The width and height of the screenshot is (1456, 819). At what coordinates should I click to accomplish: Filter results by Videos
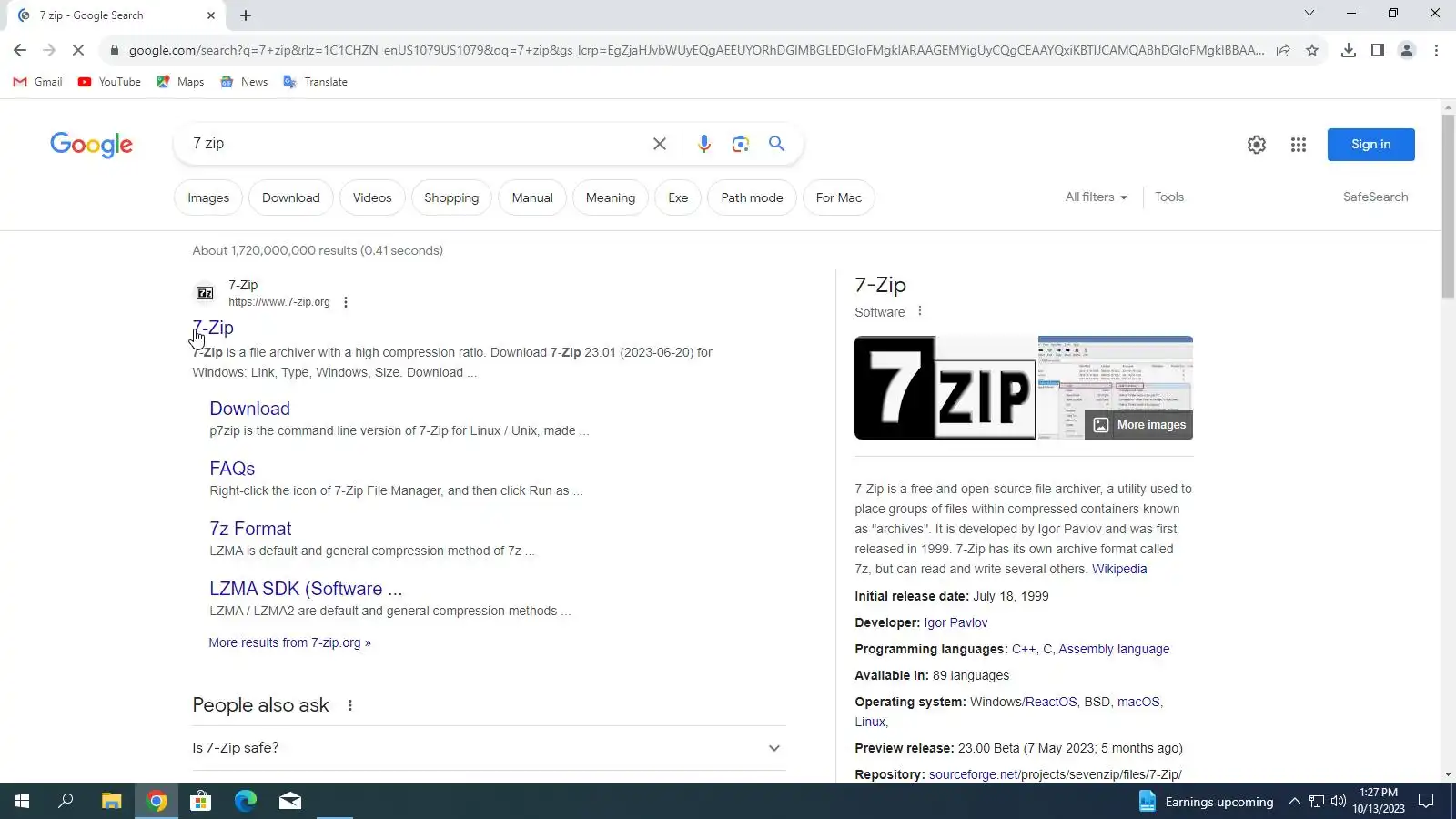tap(372, 197)
